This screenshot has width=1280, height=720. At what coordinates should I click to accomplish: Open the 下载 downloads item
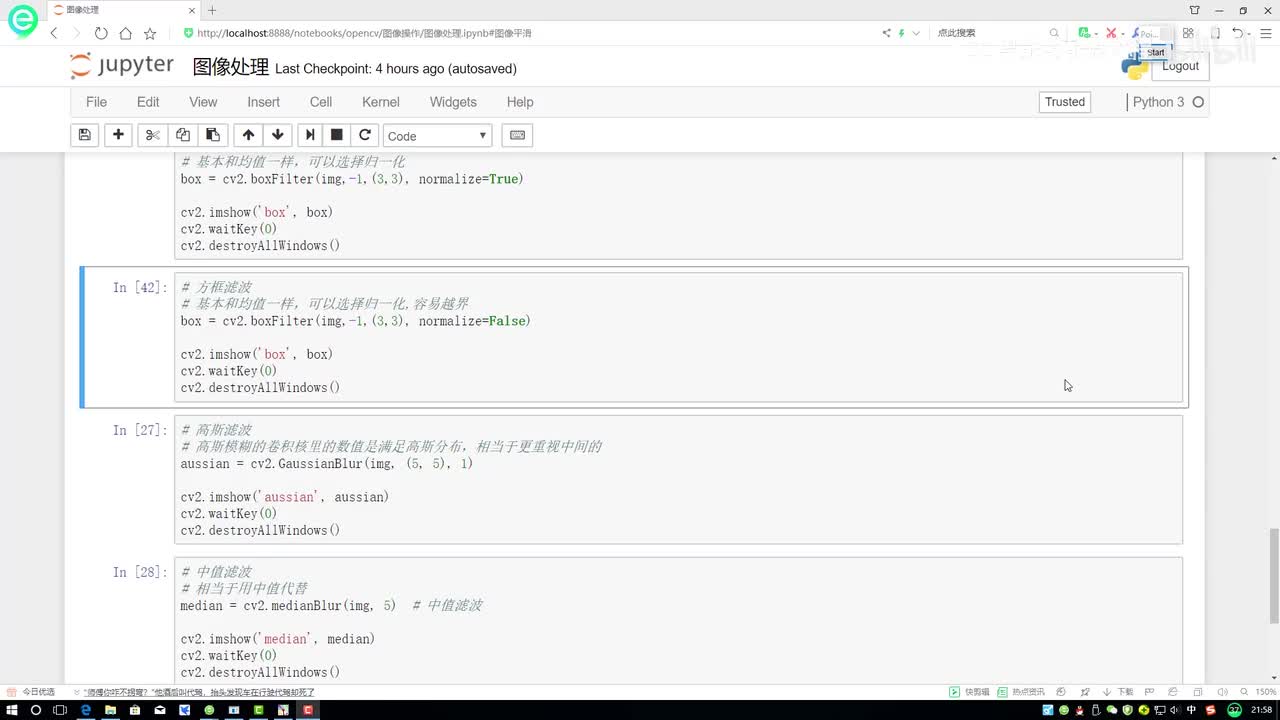[x=1119, y=692]
